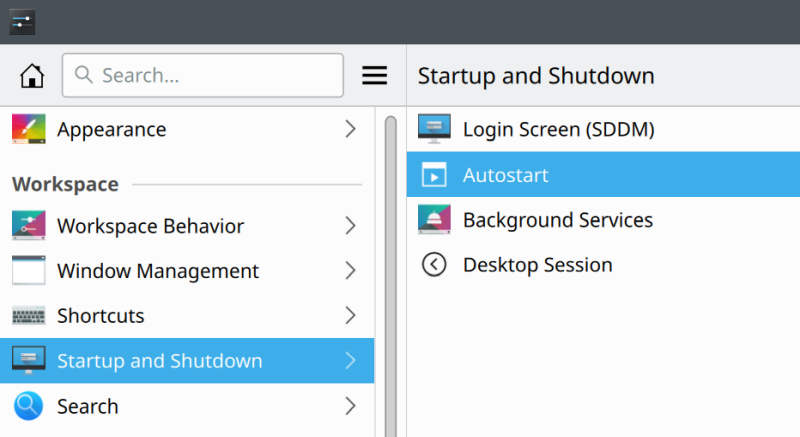Go to the home overview page

click(x=32, y=75)
